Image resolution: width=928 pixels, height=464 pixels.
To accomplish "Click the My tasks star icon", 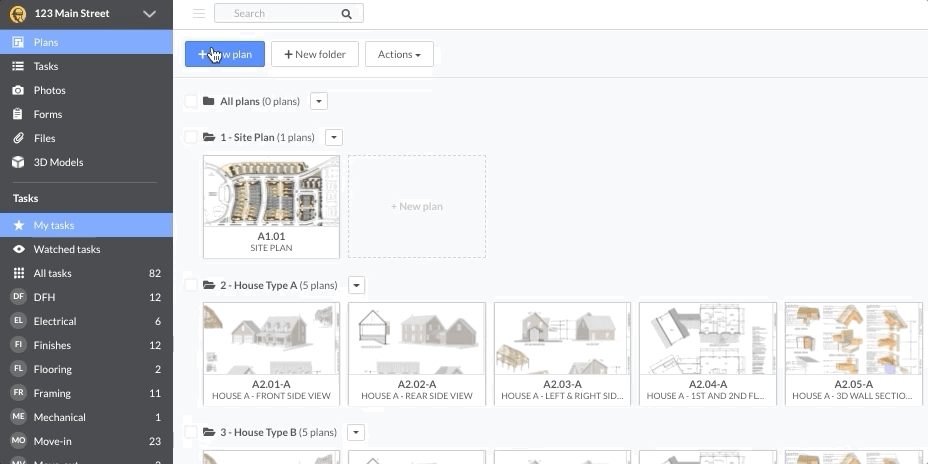I will tap(19, 225).
